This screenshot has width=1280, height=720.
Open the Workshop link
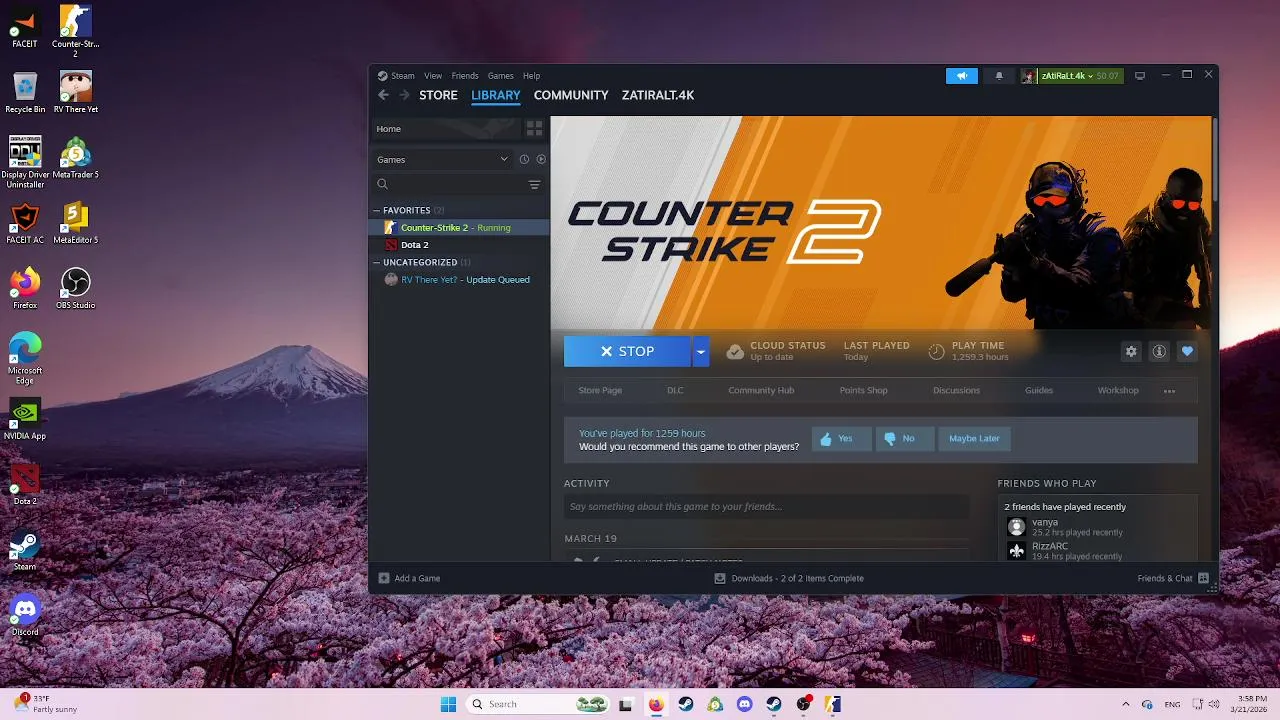click(x=1118, y=391)
